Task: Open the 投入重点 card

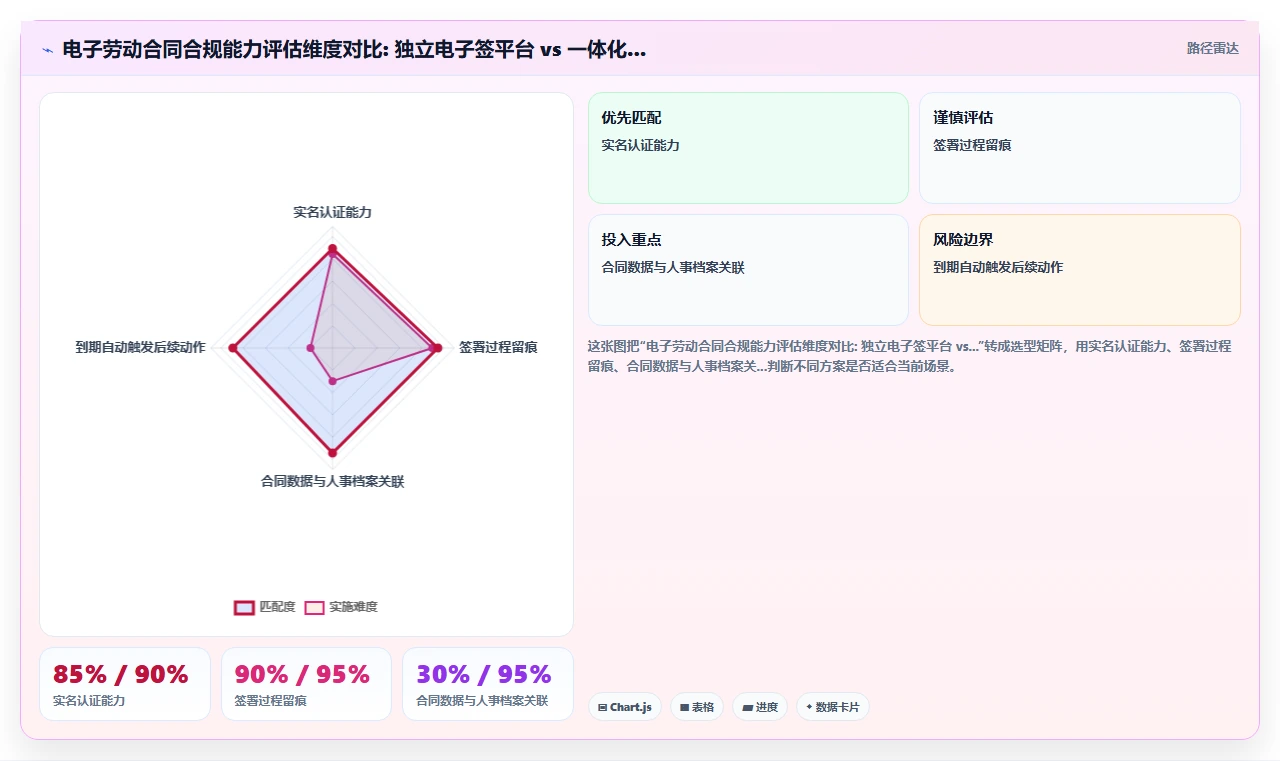Action: point(748,270)
